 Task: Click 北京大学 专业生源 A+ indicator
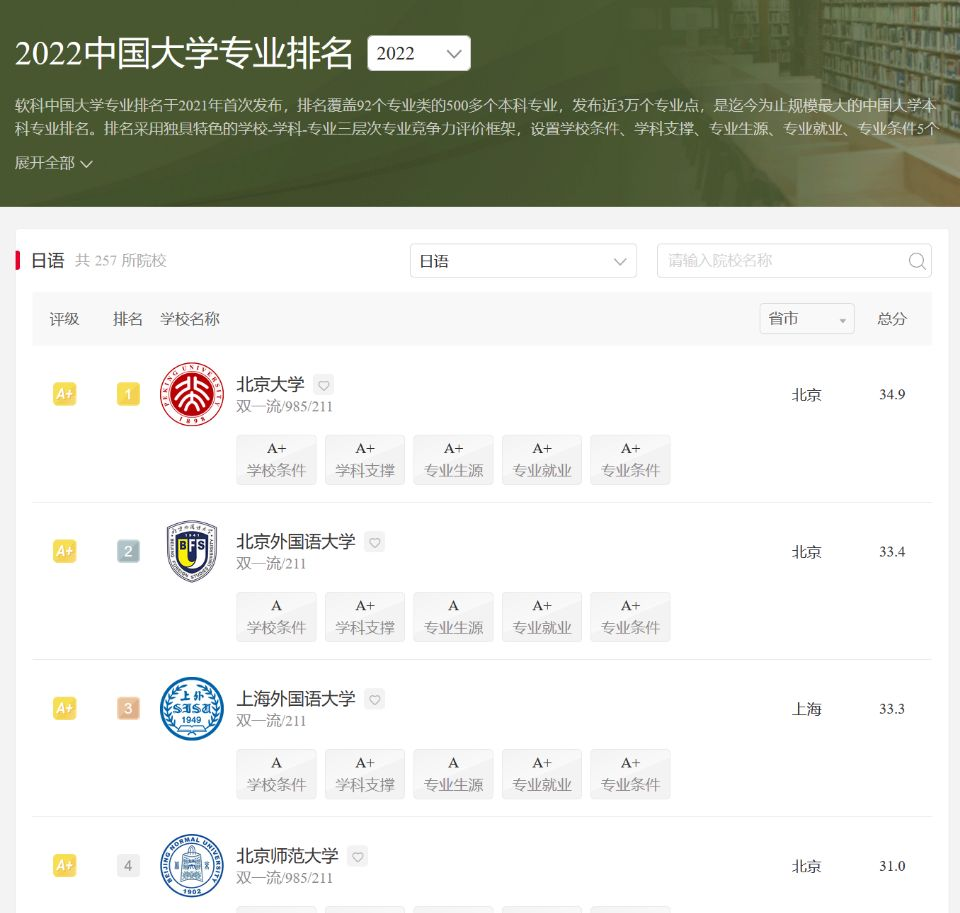point(453,460)
